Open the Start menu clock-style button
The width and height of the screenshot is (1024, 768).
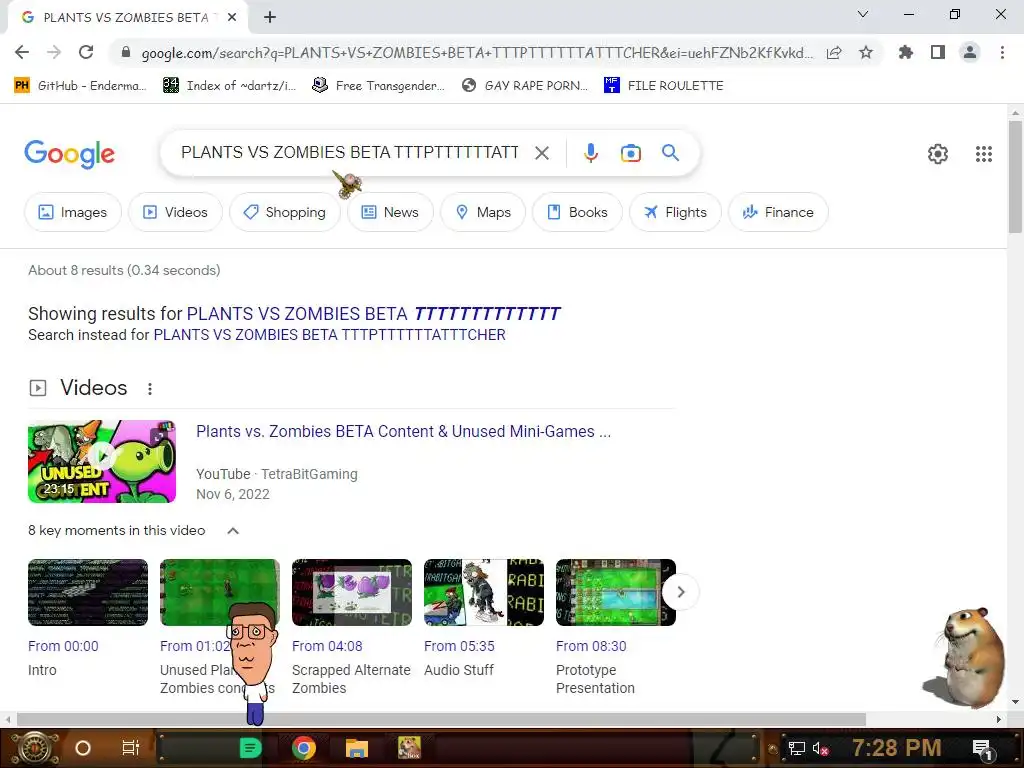point(34,748)
